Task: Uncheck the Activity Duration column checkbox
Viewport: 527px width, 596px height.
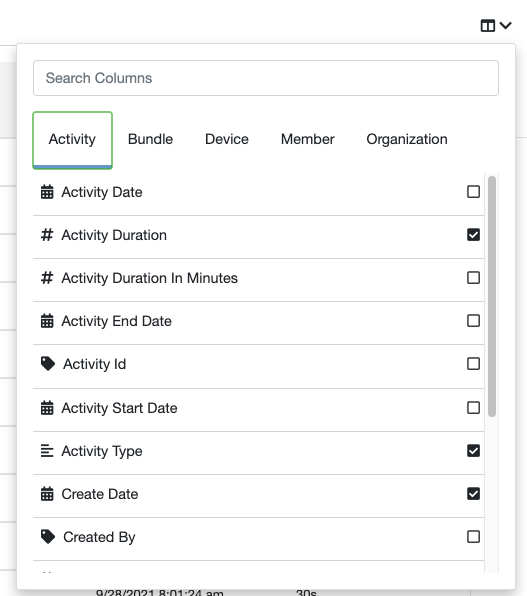Action: pos(473,235)
